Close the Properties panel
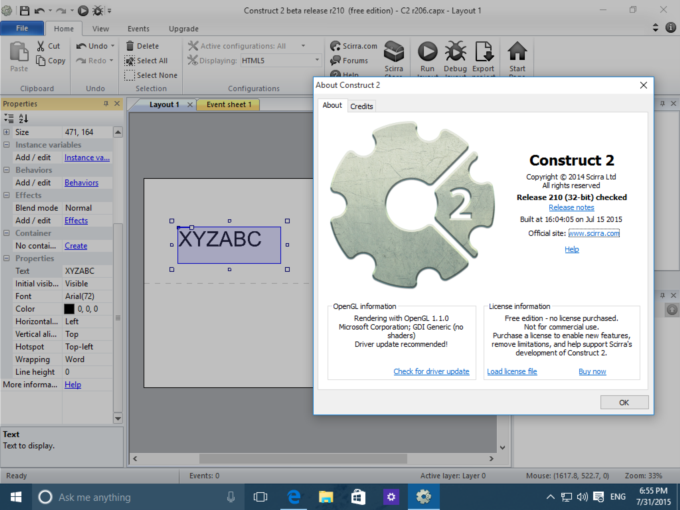Image resolution: width=680 pixels, height=510 pixels. 117,104
